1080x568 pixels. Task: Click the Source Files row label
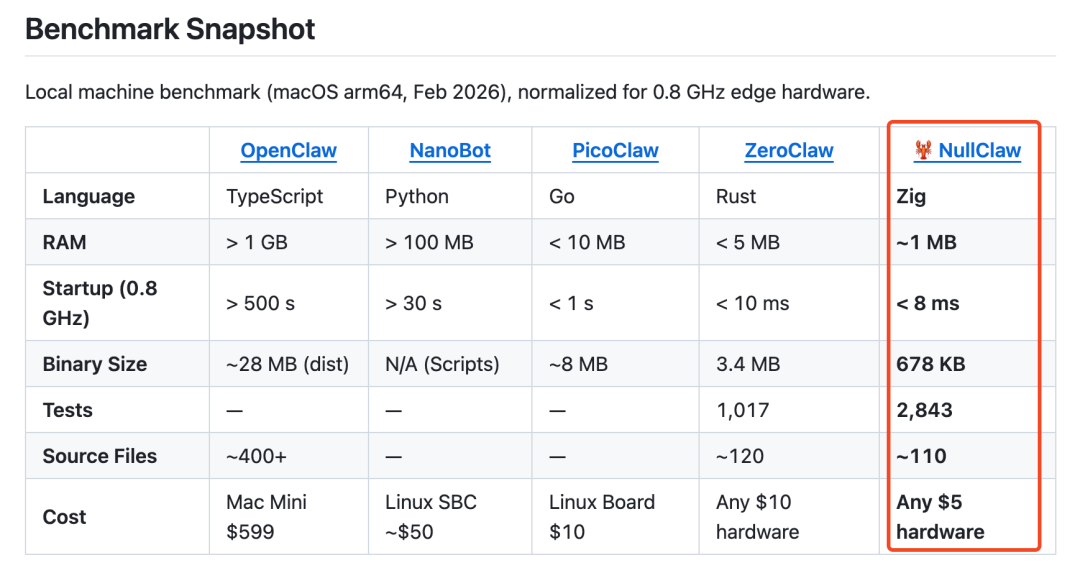pos(100,456)
